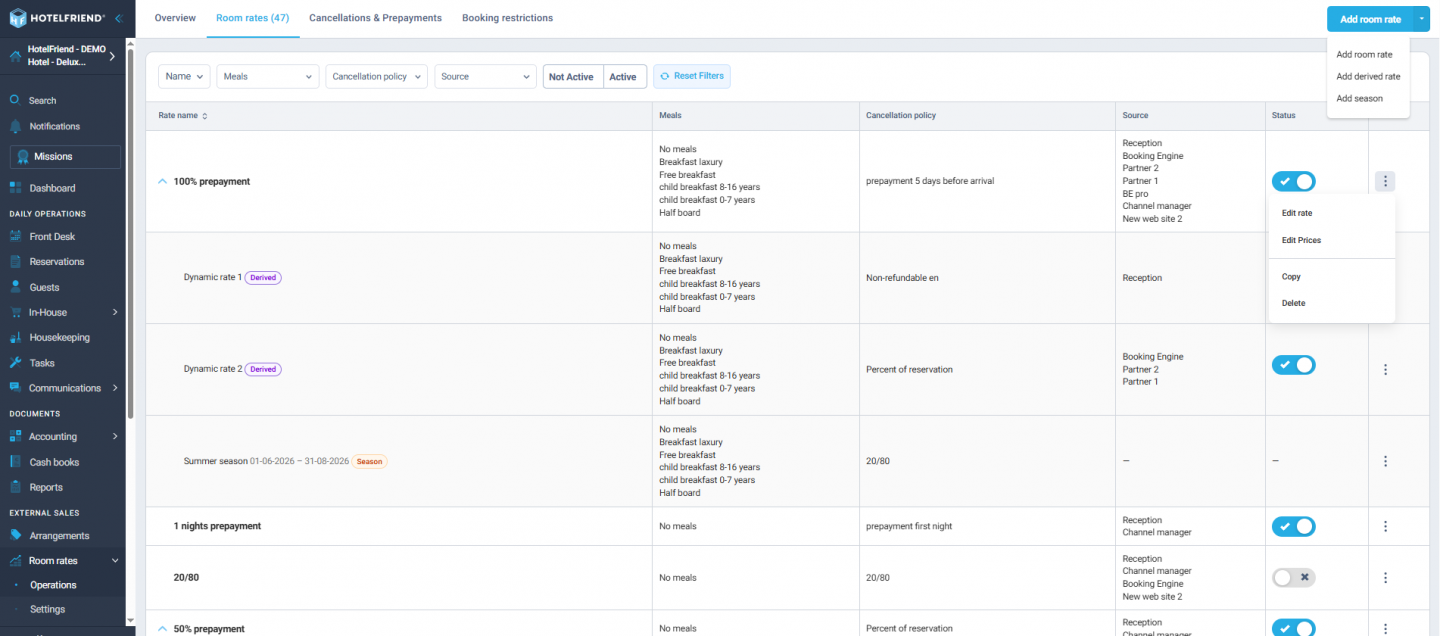
Task: Switch to the Overview tab
Action: (175, 18)
